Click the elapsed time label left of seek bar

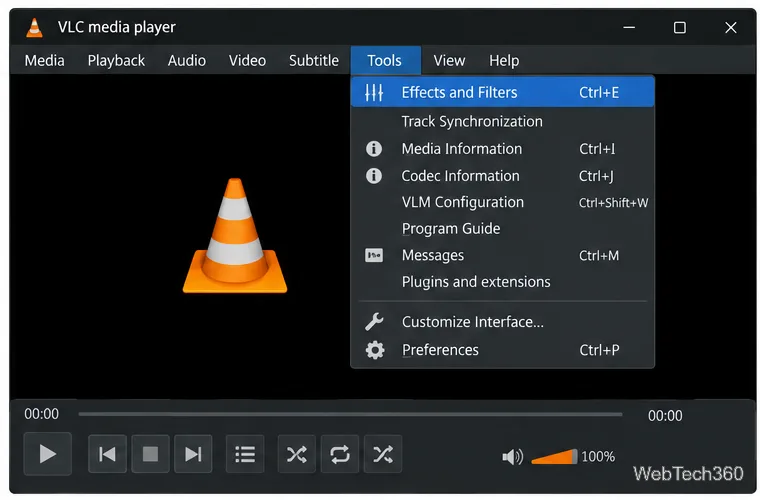click(x=42, y=414)
